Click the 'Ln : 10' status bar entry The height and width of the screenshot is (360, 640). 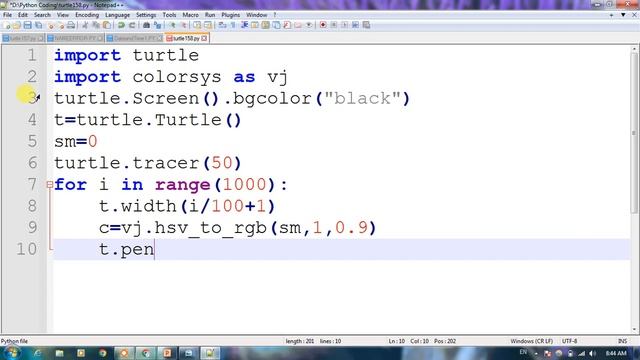point(396,341)
